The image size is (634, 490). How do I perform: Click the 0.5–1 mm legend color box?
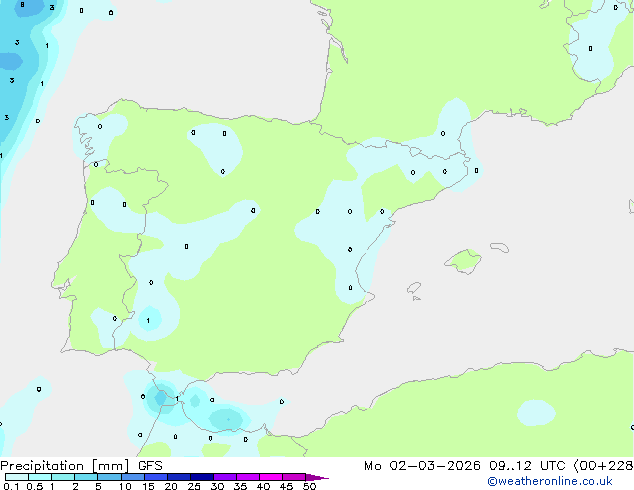[40, 477]
